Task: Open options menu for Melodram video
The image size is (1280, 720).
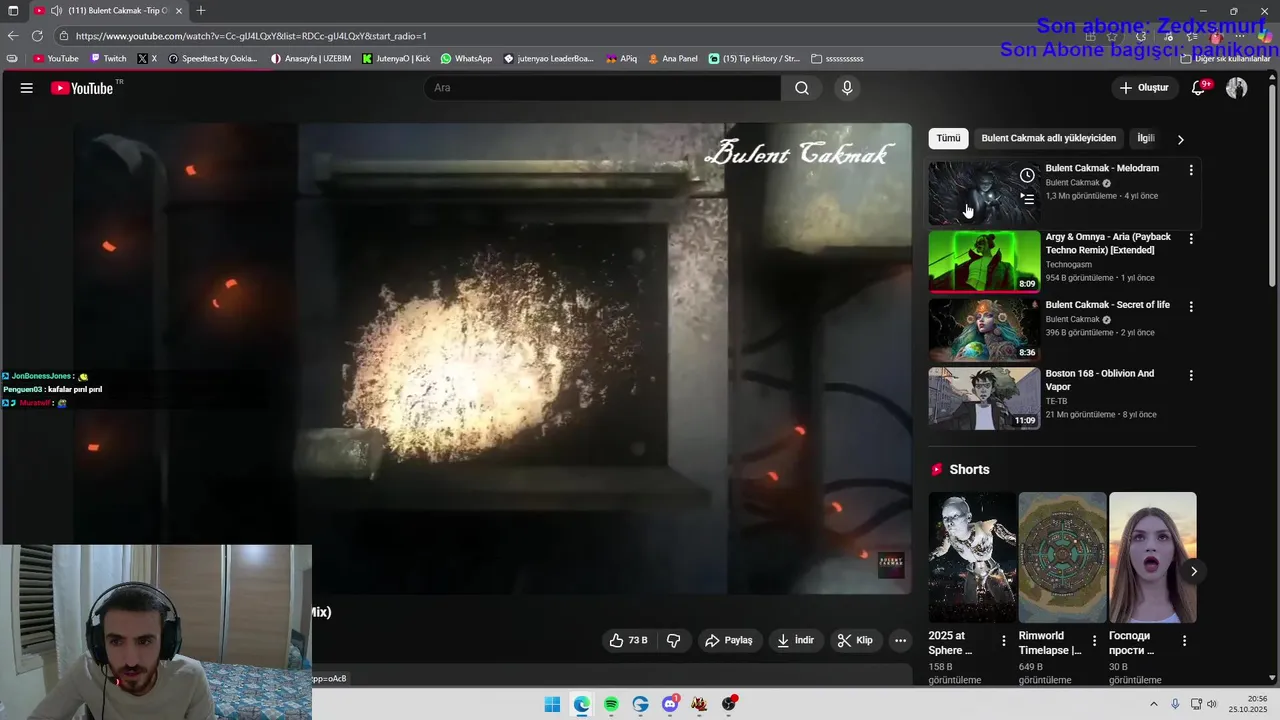Action: pyautogui.click(x=1190, y=170)
